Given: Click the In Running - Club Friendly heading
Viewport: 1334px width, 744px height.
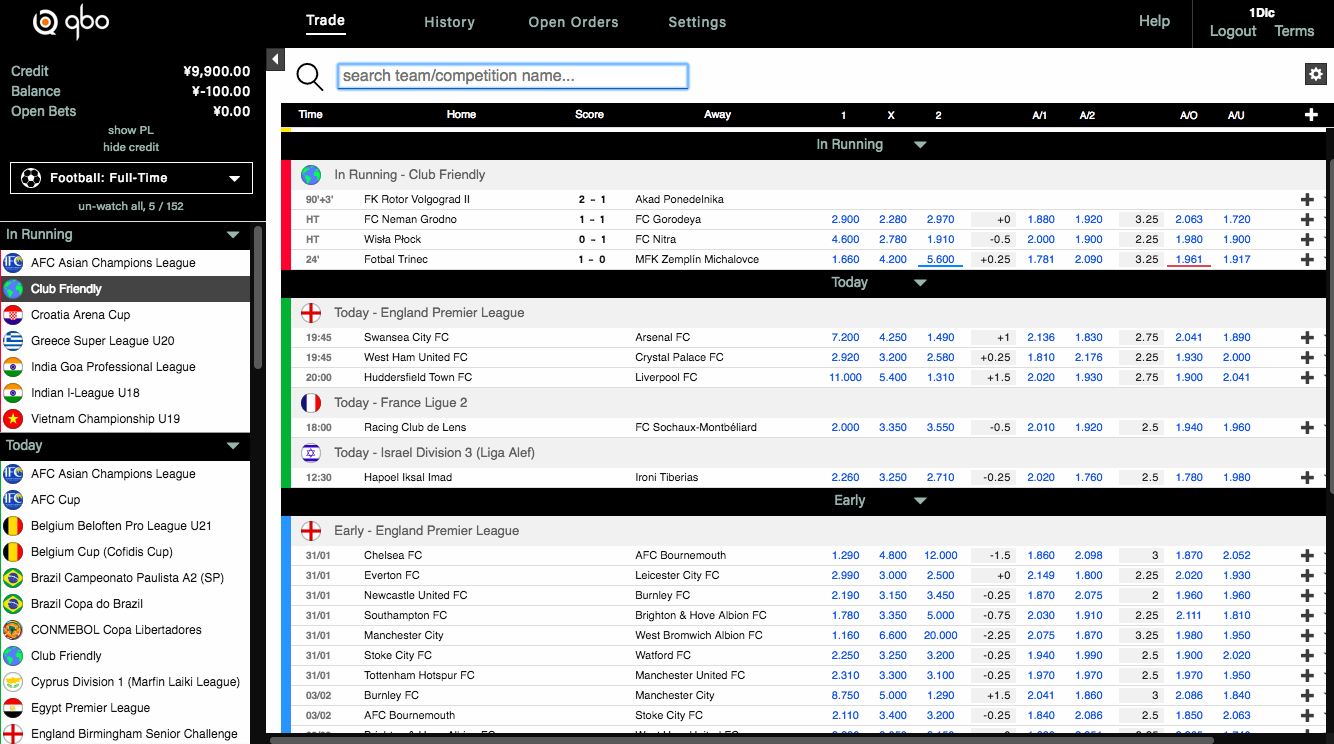Looking at the screenshot, I should (x=409, y=175).
